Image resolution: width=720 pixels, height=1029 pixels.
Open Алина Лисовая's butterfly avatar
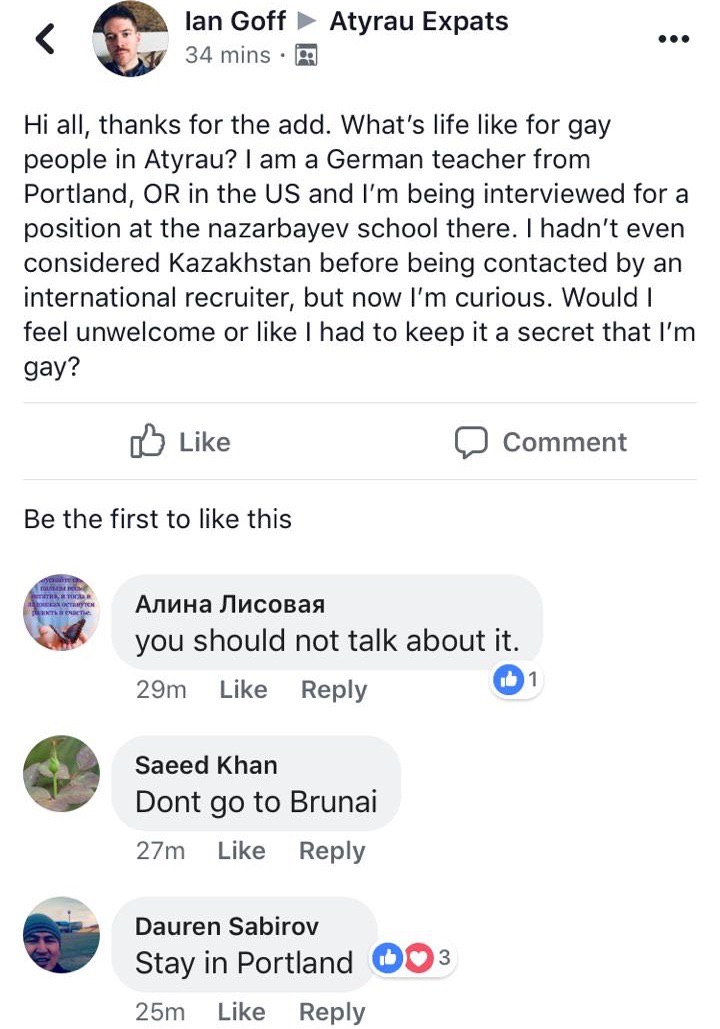click(61, 612)
